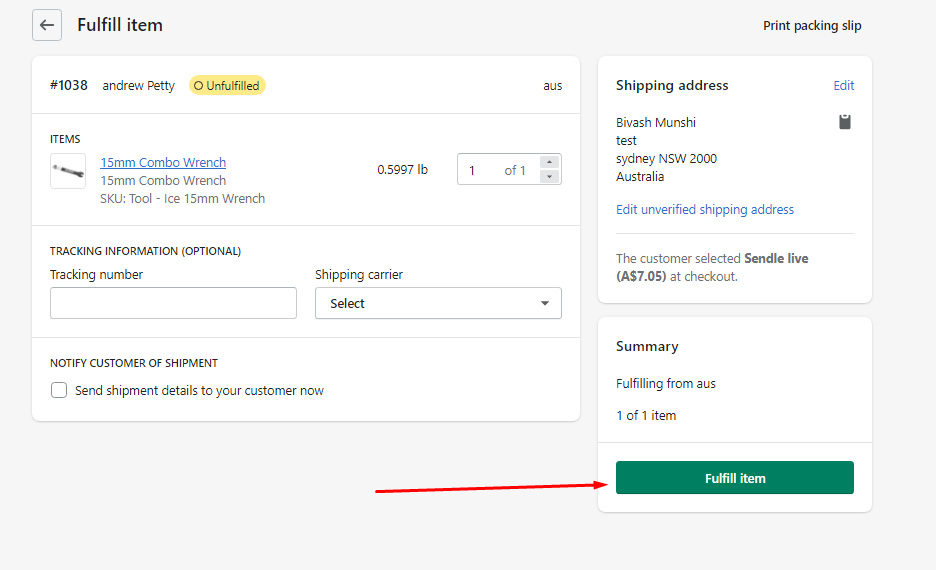Click customer name andrew Petty

(x=138, y=86)
